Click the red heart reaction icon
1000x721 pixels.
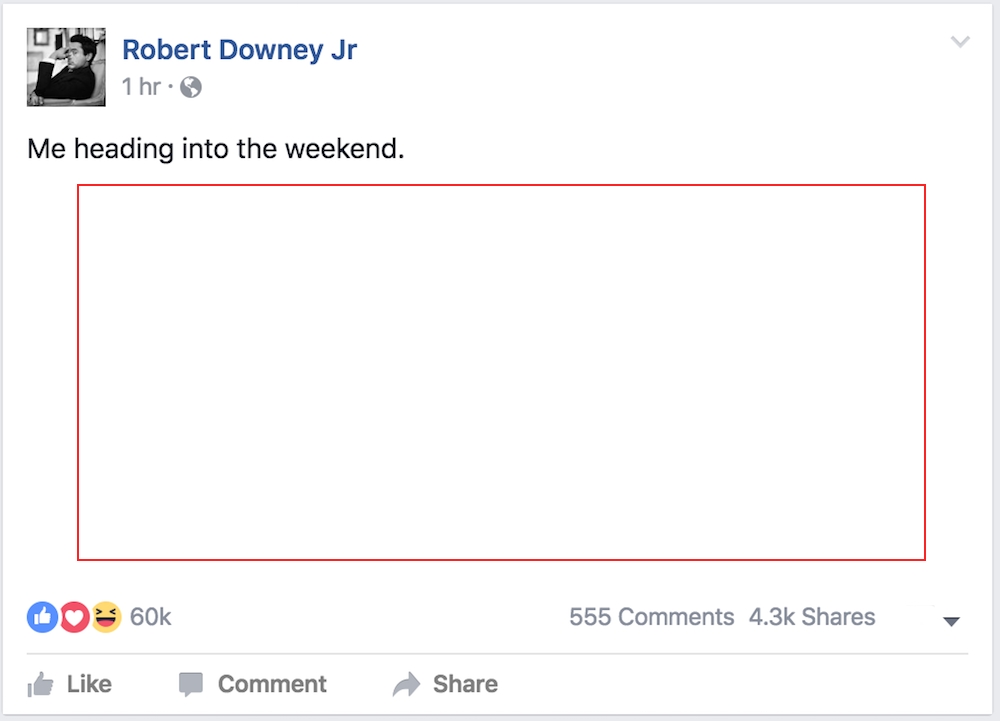(x=75, y=617)
